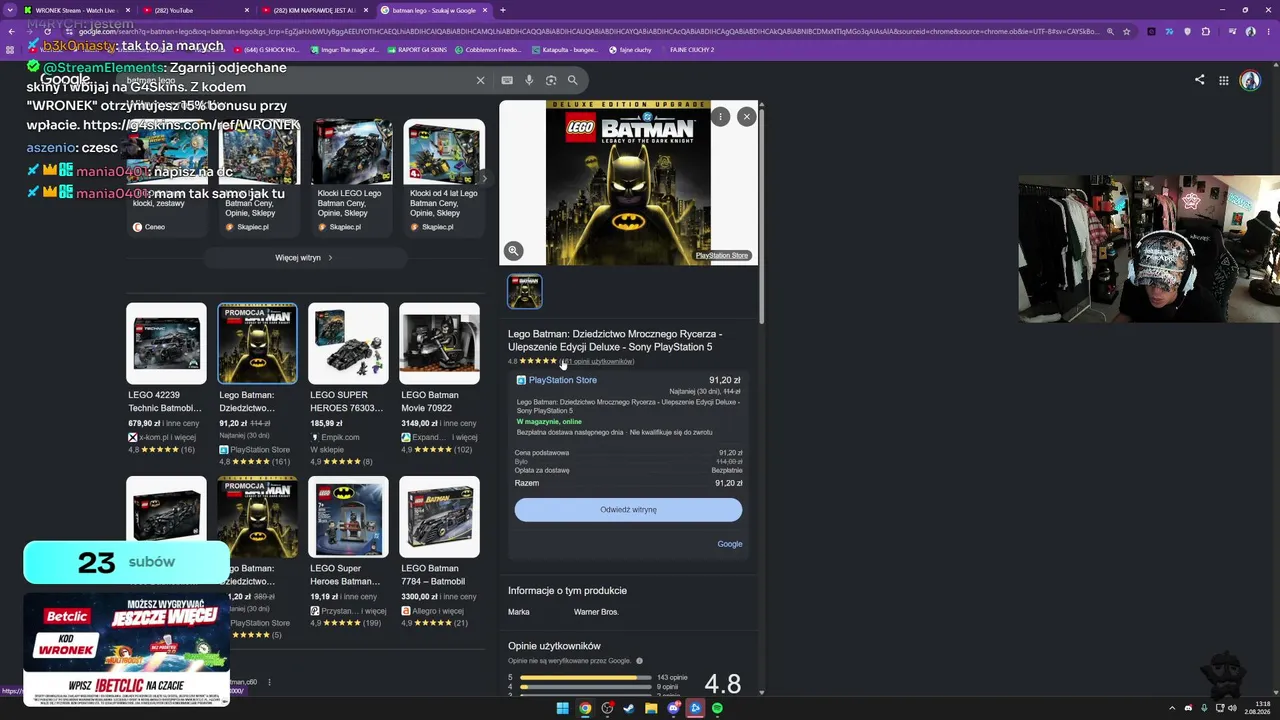1280x720 pixels.
Task: Open the LEGO Batman 7784 Batmobil card
Action: pyautogui.click(x=439, y=552)
